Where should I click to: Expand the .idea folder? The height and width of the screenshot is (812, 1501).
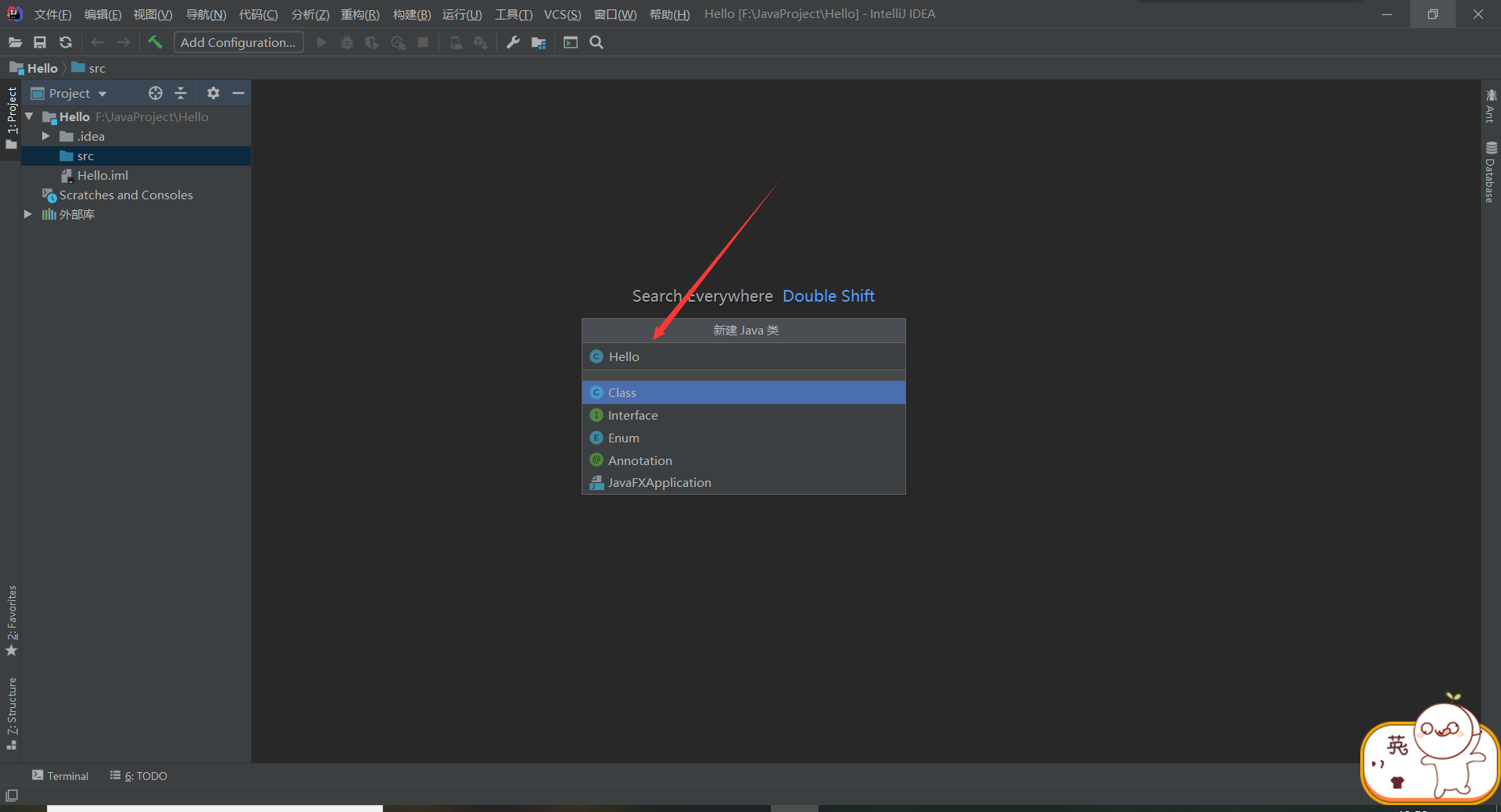coord(45,136)
